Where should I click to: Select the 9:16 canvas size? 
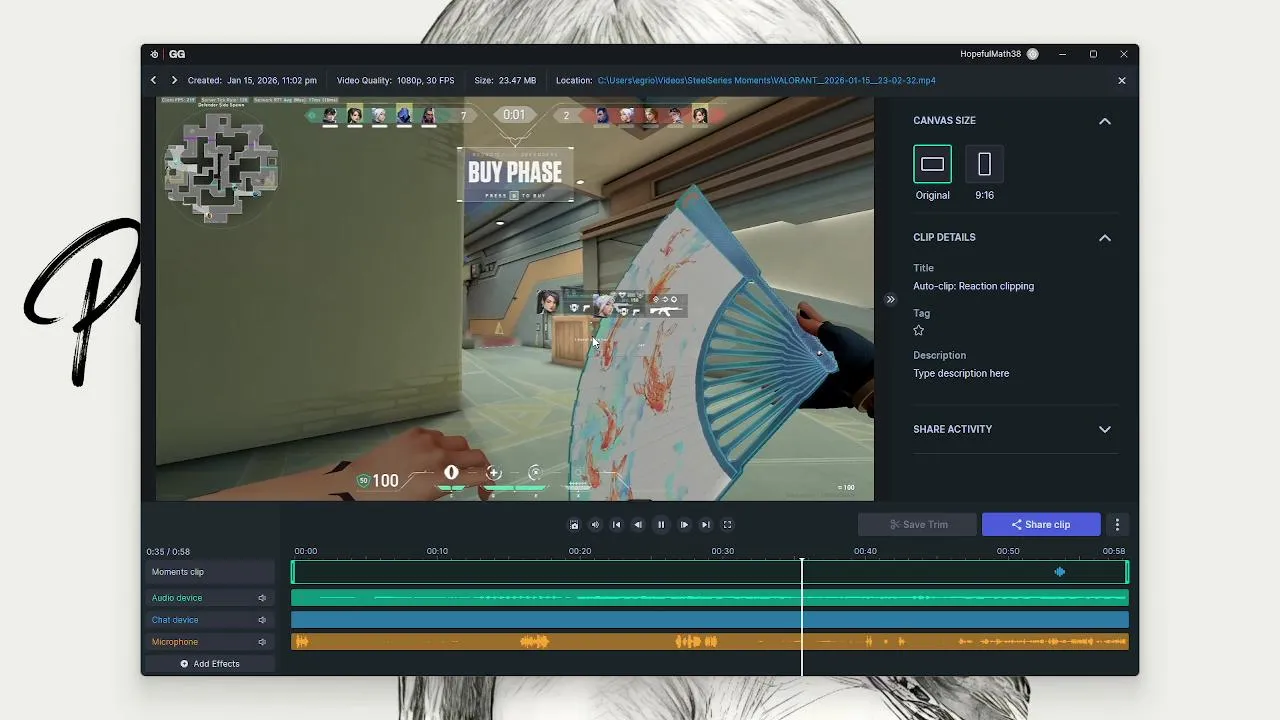(x=984, y=164)
